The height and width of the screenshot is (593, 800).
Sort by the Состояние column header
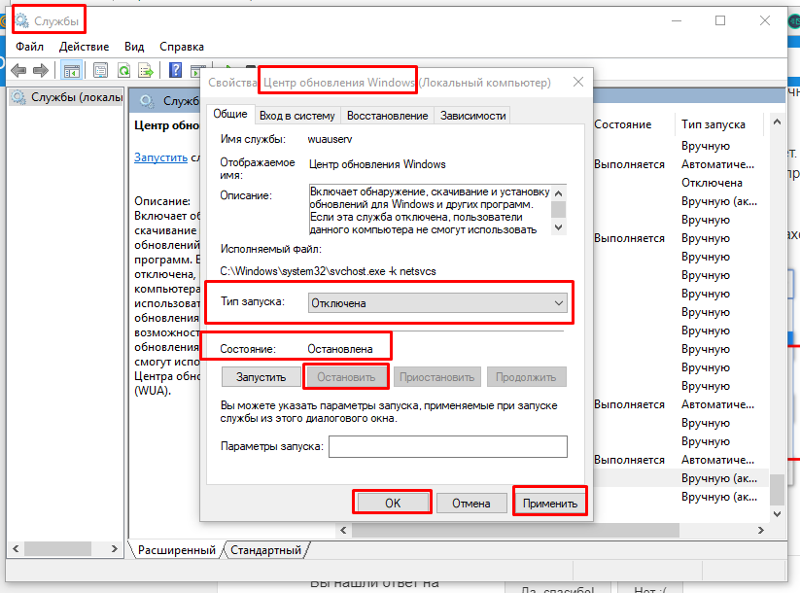point(622,125)
